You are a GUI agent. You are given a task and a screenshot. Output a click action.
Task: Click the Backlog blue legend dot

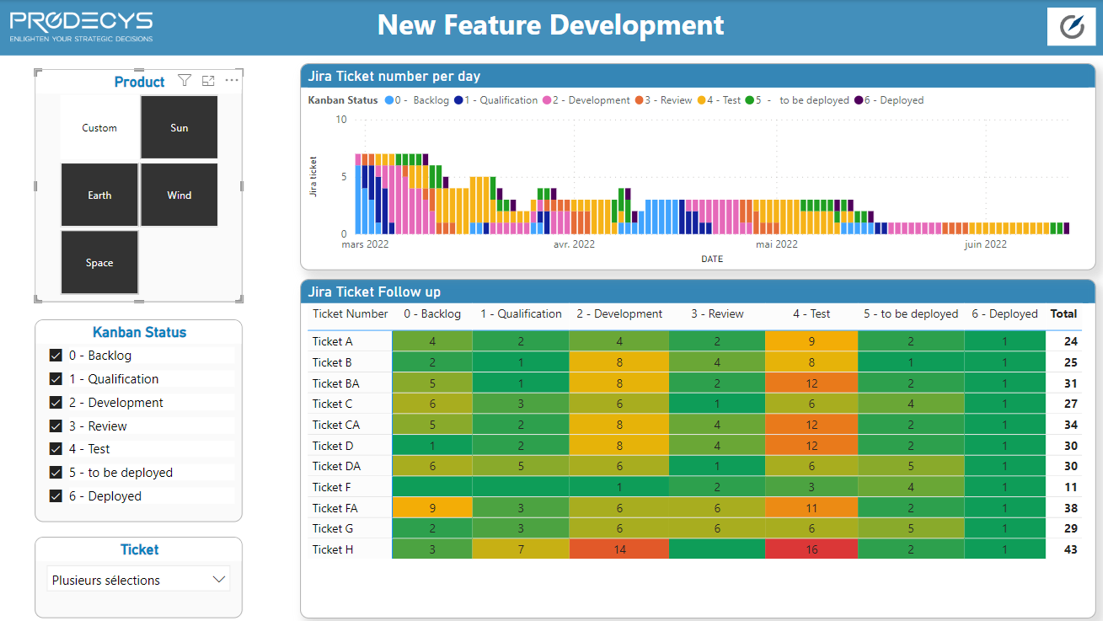389,100
